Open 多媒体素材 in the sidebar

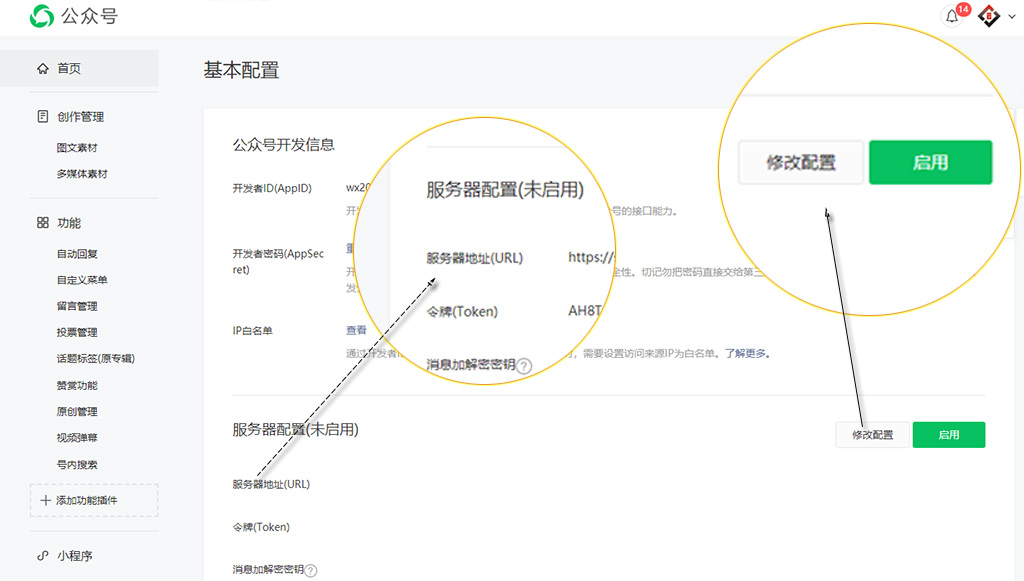82,174
